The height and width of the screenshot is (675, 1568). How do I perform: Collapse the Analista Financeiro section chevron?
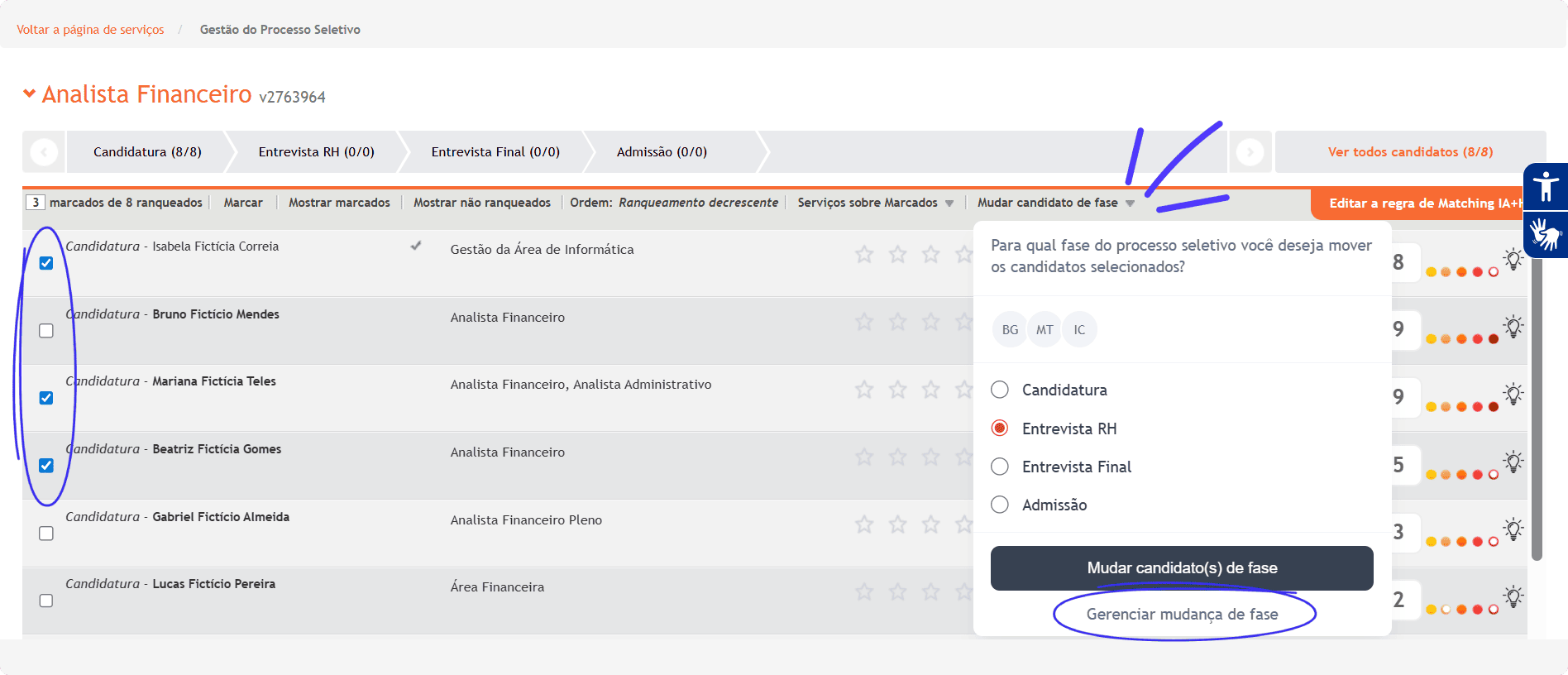point(29,94)
